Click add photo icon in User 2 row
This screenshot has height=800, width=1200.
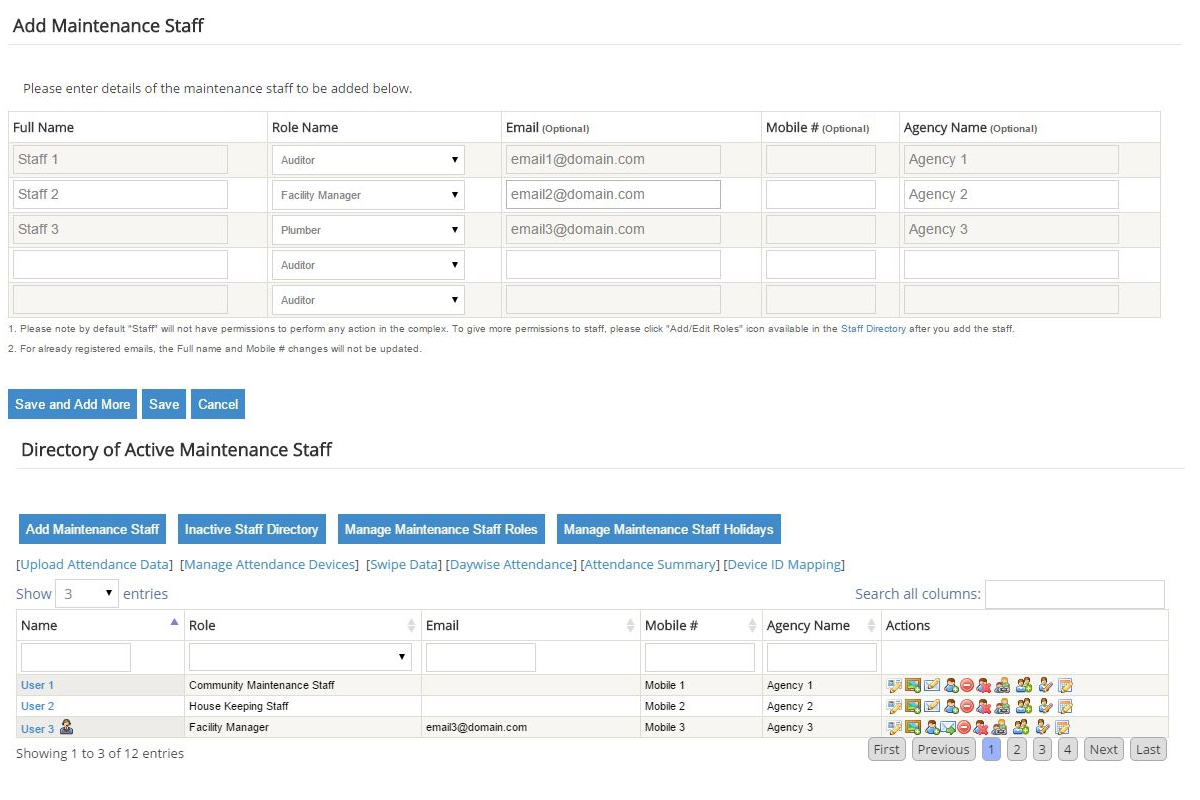point(913,706)
